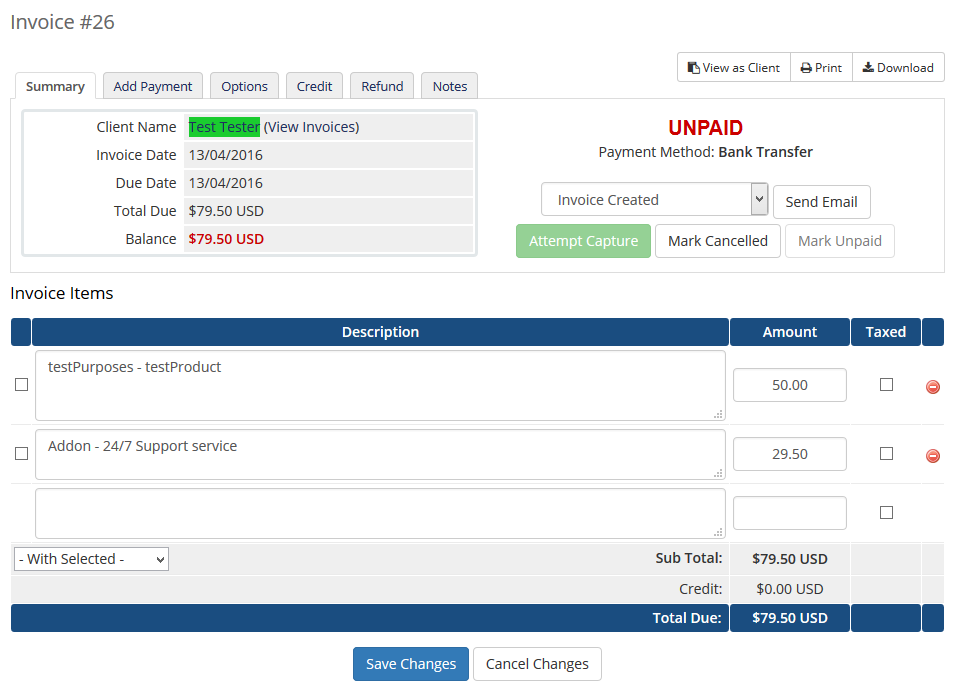The image size is (959, 688).
Task: Click the Credit $0.00 USD value
Action: pos(790,589)
